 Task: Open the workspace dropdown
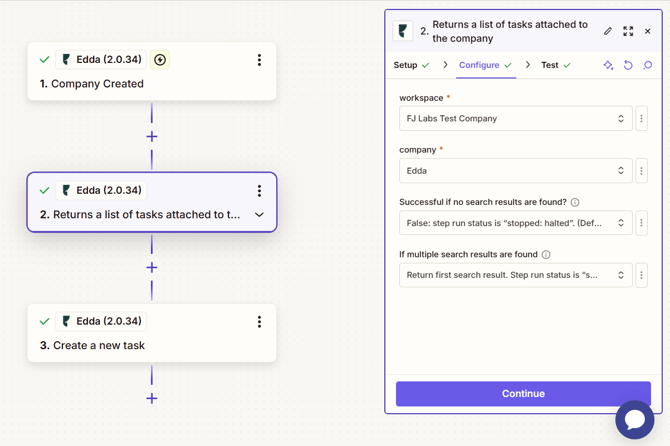click(x=515, y=119)
